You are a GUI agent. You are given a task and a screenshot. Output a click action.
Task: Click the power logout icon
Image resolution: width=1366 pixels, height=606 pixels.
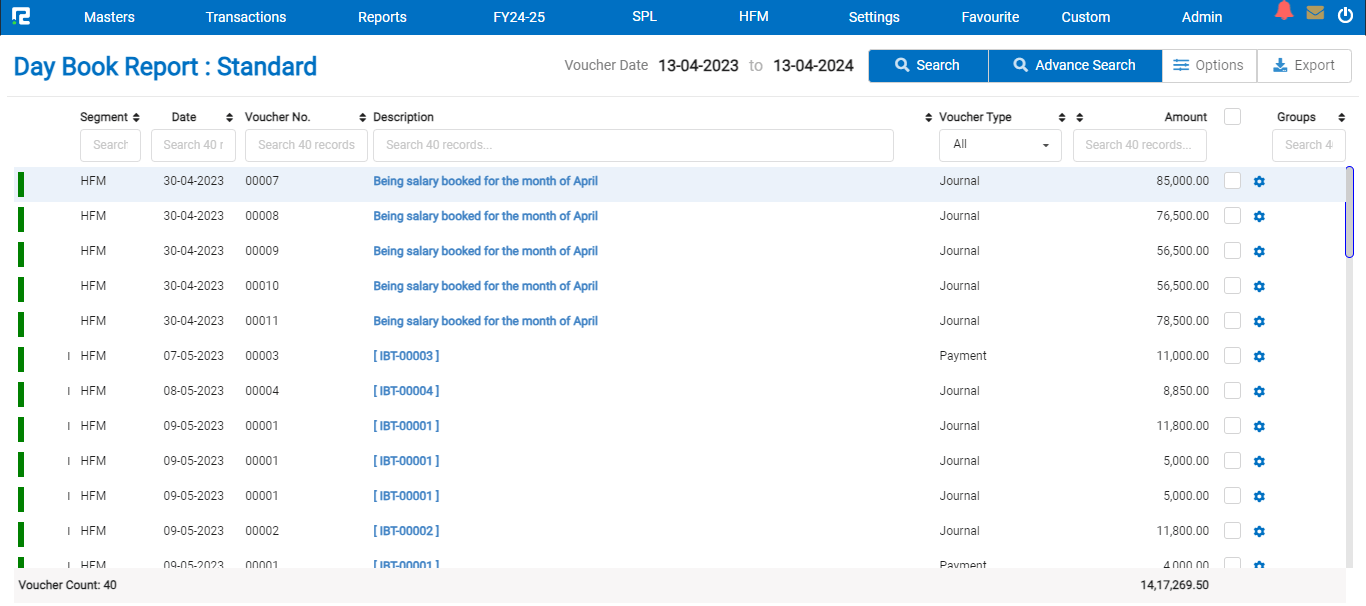click(x=1345, y=14)
